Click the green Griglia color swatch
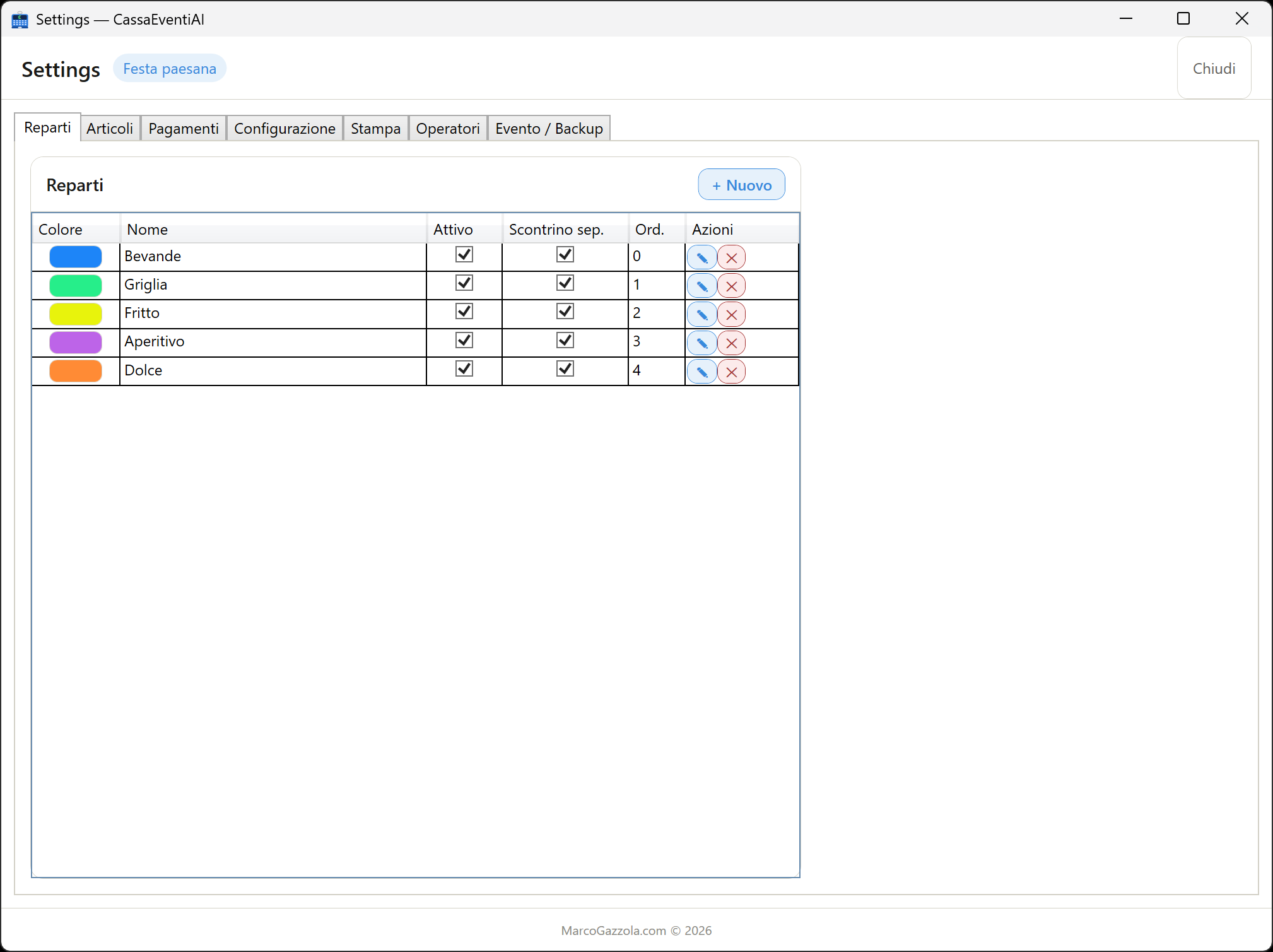The height and width of the screenshot is (952, 1273). coord(76,285)
